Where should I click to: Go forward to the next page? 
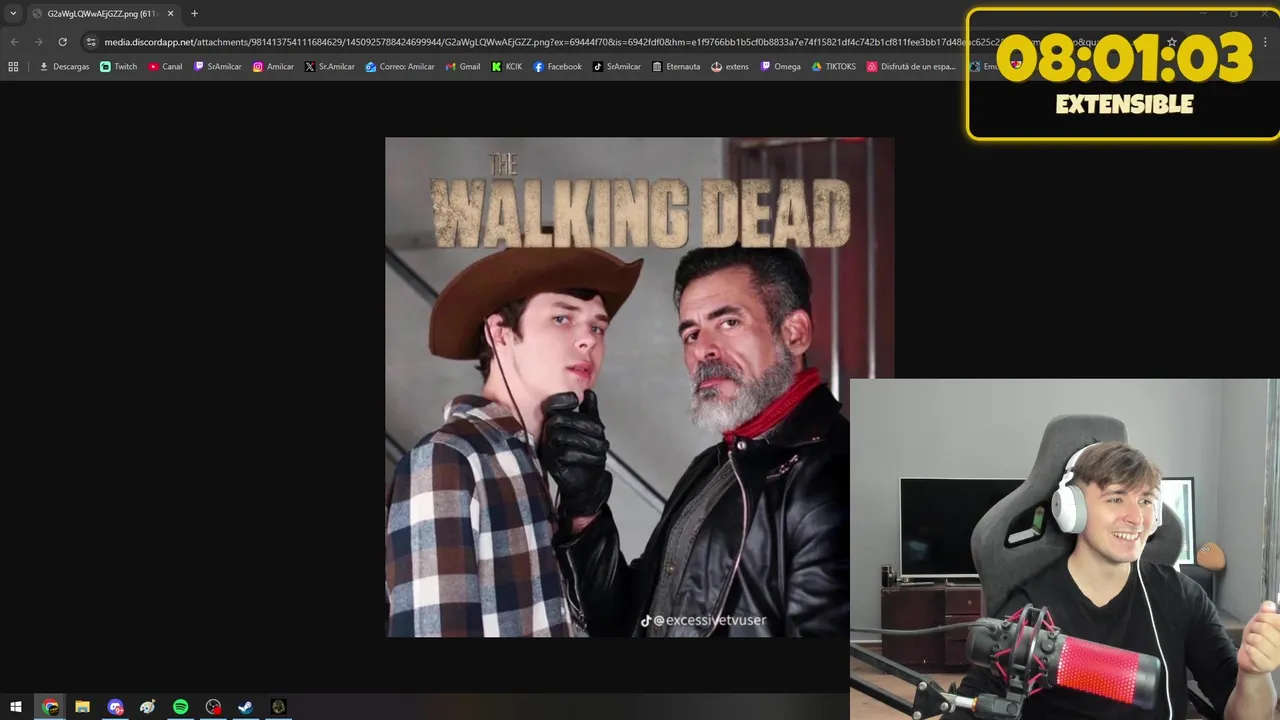click(38, 42)
